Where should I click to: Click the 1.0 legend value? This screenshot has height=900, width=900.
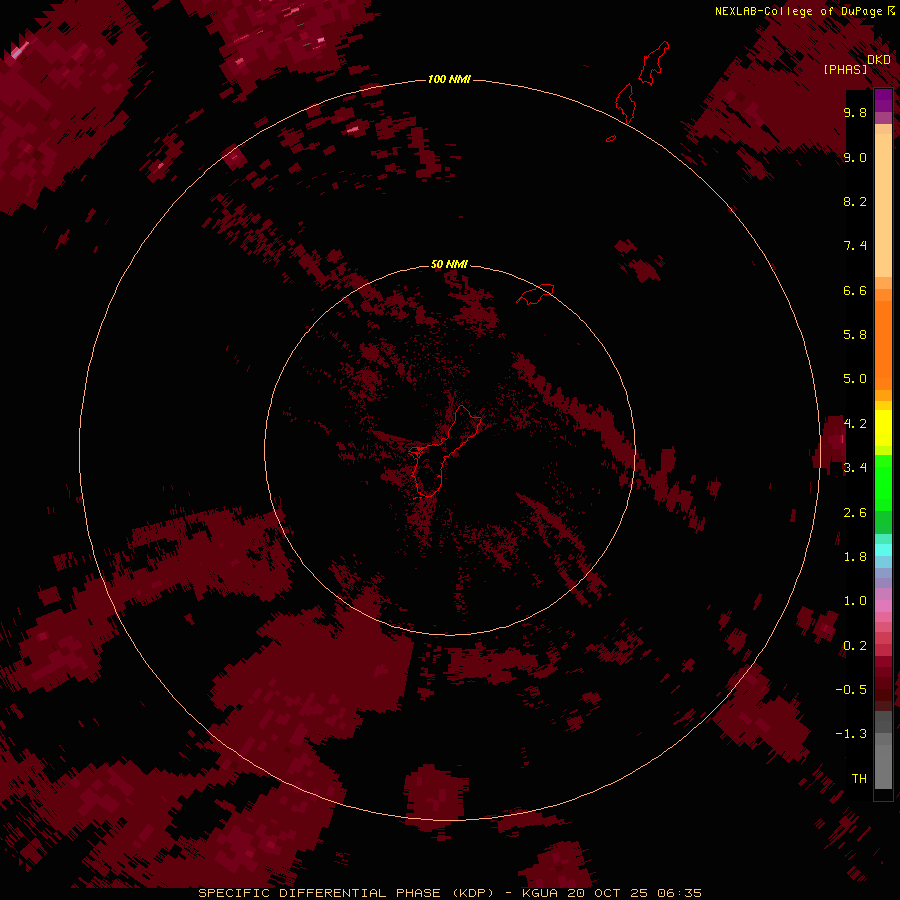click(855, 601)
